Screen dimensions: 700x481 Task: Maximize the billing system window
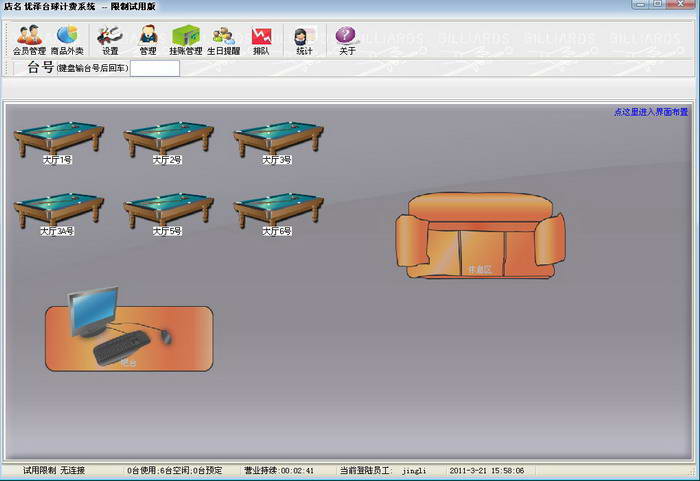coord(658,4)
